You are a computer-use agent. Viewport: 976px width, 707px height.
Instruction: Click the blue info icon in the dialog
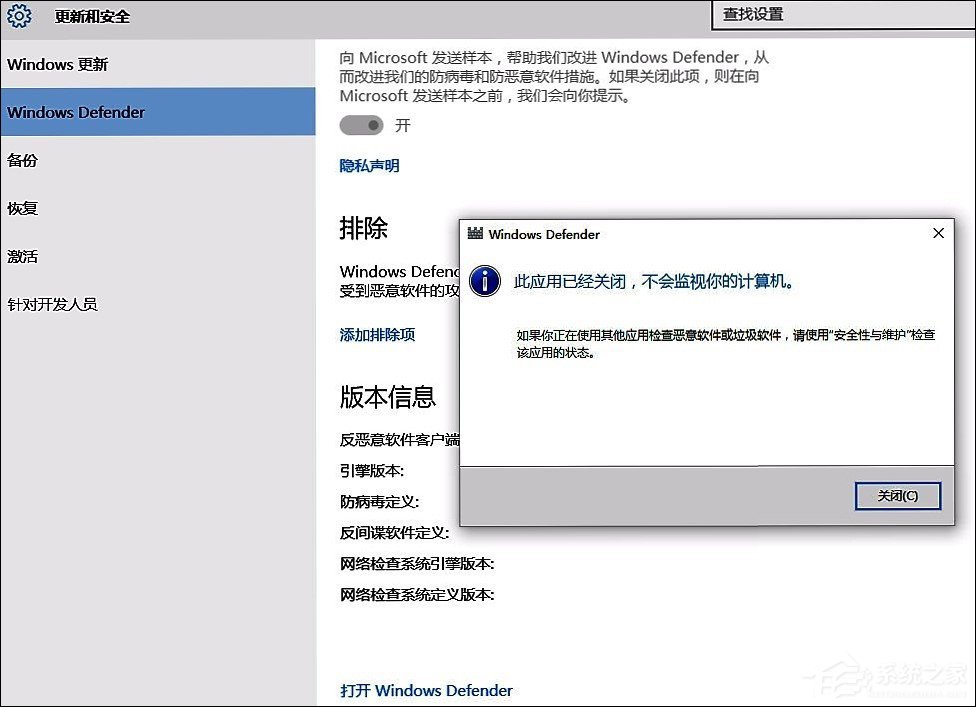(x=484, y=282)
